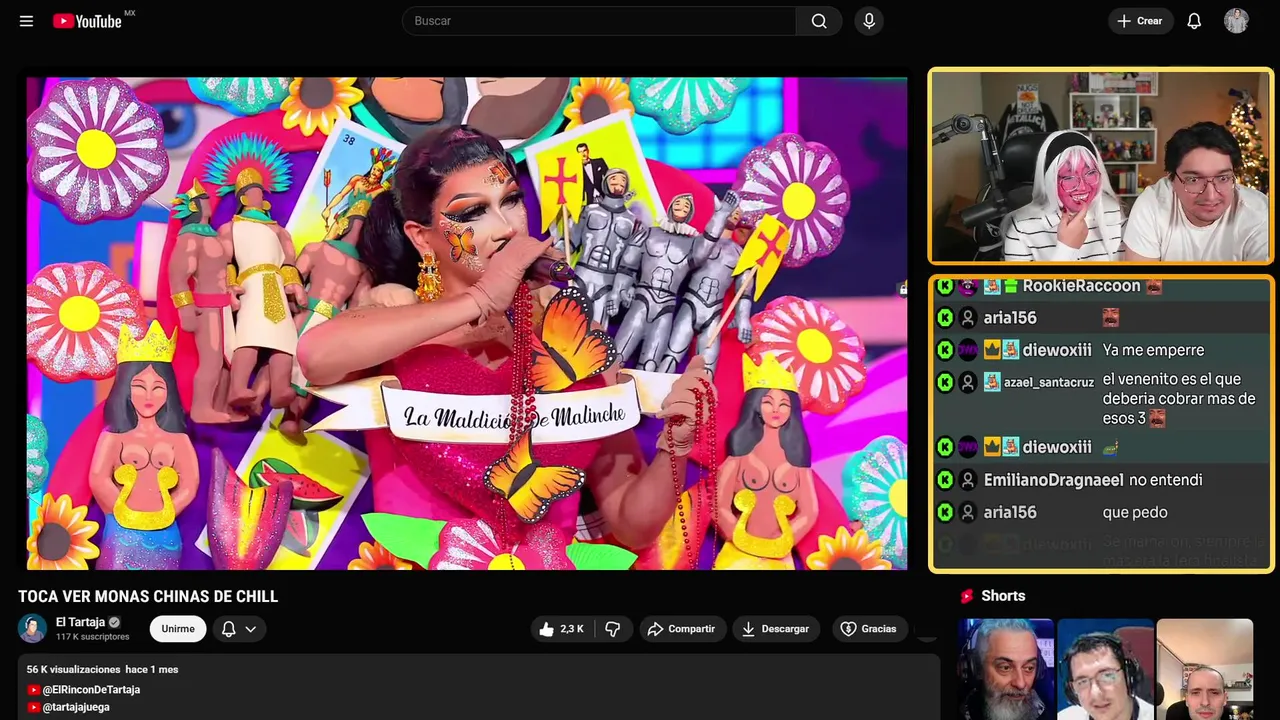Like the video with thumbs up
The height and width of the screenshot is (720, 1280).
[562, 629]
